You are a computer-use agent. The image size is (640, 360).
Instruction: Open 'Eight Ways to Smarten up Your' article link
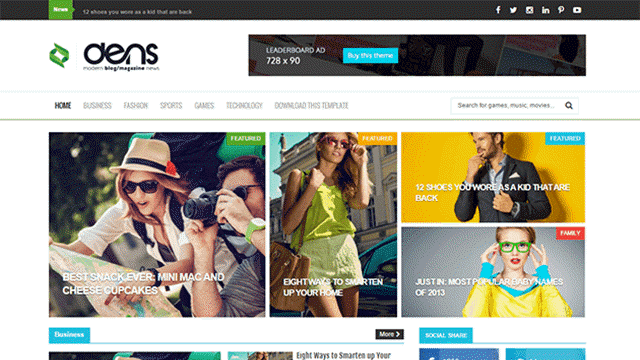click(343, 356)
